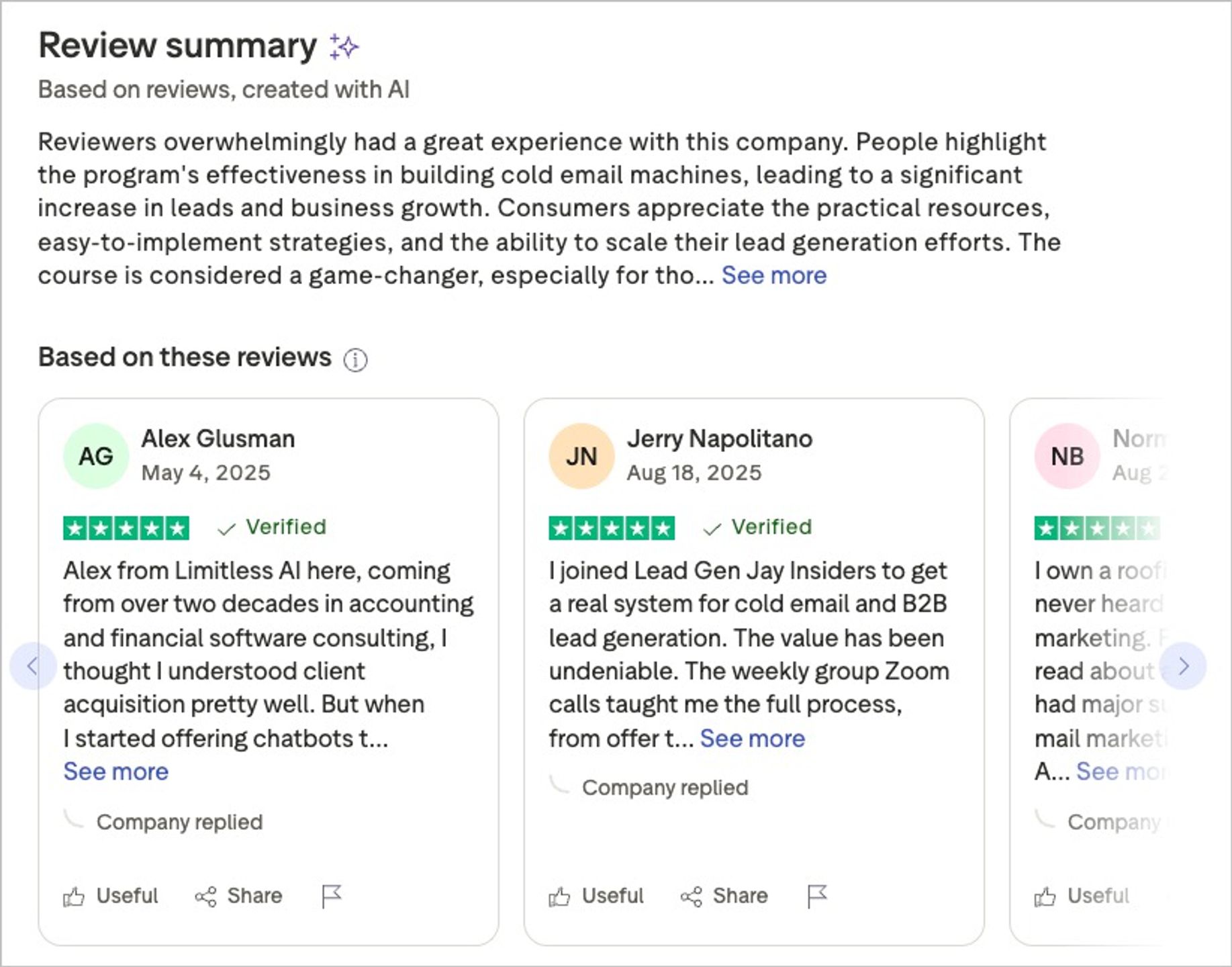The image size is (1232, 967).
Task: Open the Alex Glusman reviewer name
Action: [x=218, y=439]
